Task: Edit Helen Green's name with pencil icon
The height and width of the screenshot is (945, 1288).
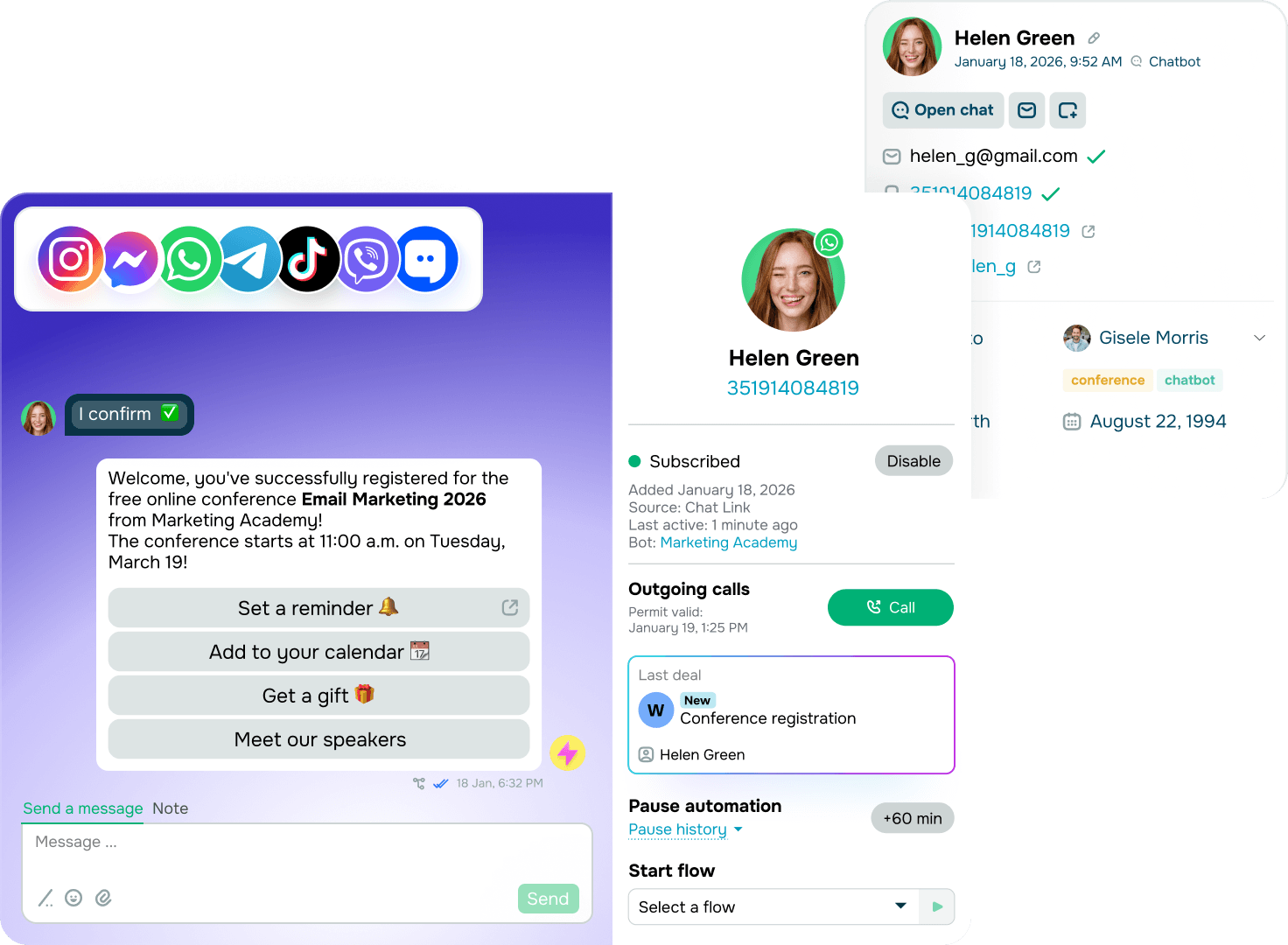Action: [x=1094, y=38]
